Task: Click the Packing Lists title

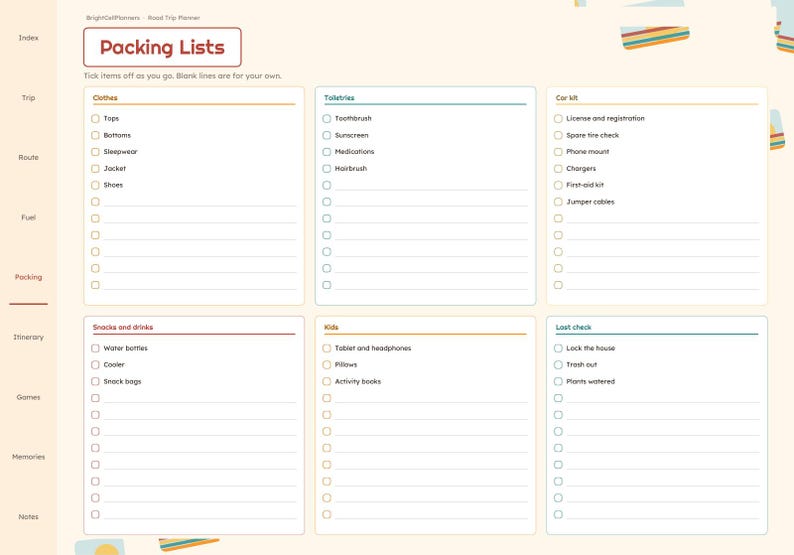Action: pyautogui.click(x=162, y=48)
